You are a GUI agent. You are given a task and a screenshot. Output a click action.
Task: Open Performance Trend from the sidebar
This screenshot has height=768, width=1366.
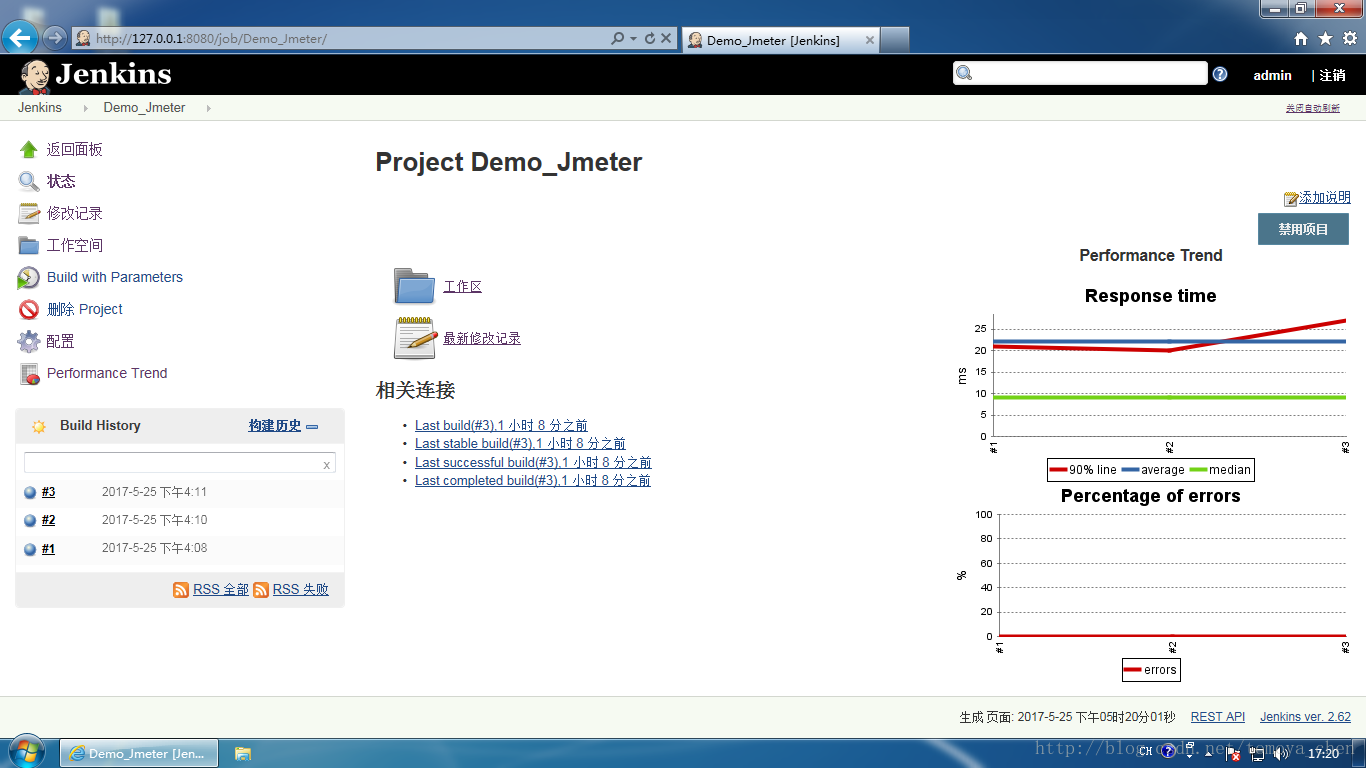pos(107,374)
